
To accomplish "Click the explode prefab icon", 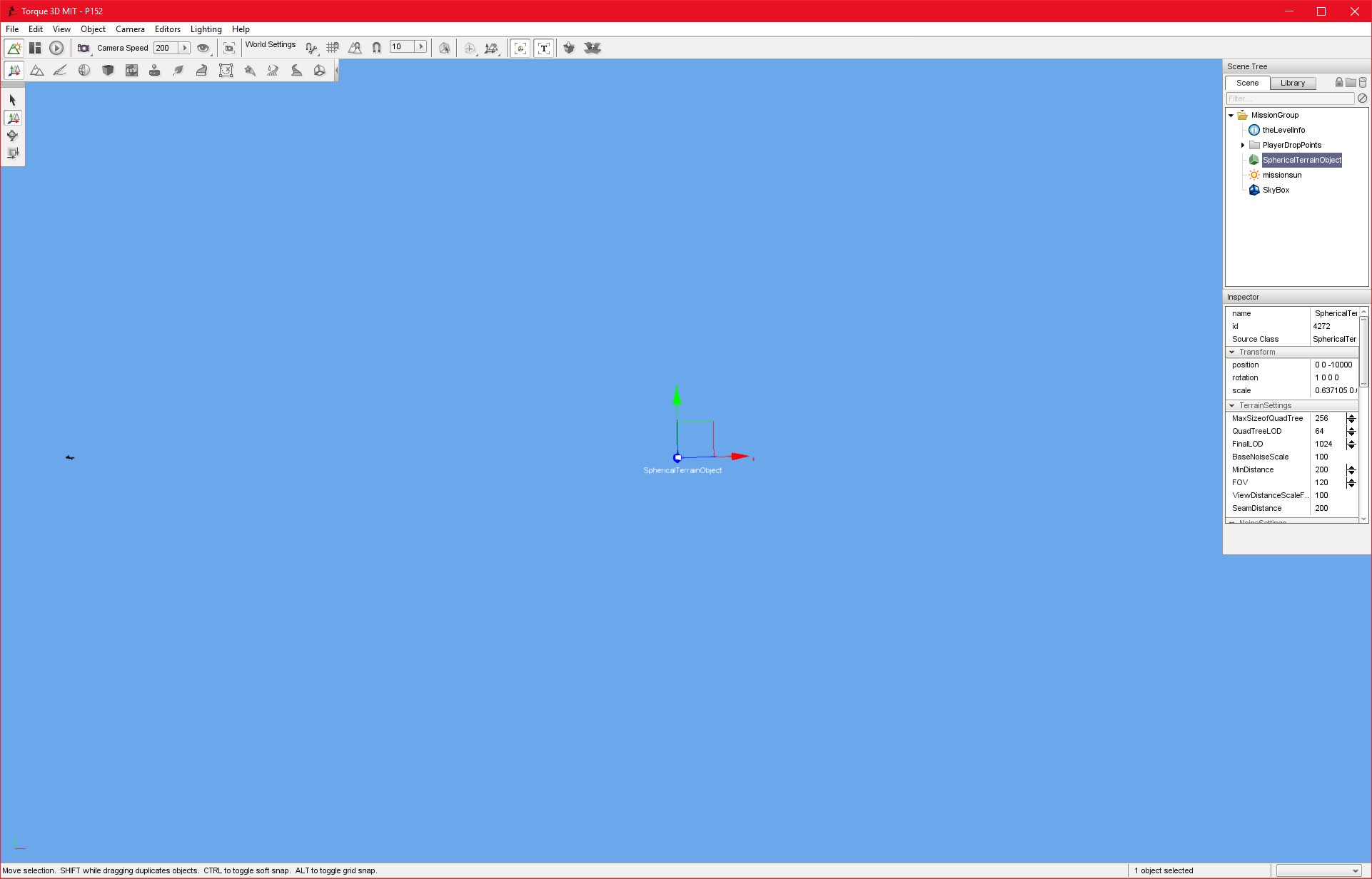I will click(592, 48).
